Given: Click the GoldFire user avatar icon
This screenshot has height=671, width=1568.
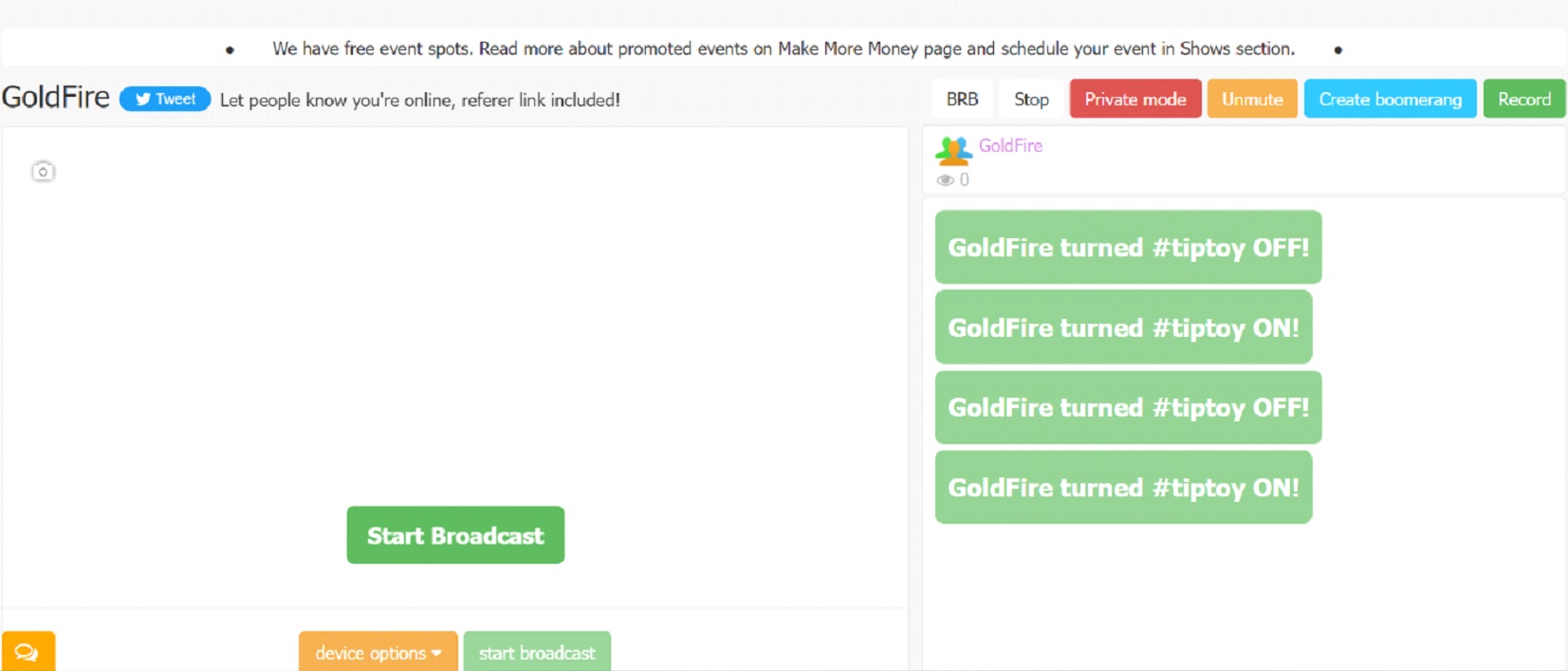Looking at the screenshot, I should coord(953,150).
